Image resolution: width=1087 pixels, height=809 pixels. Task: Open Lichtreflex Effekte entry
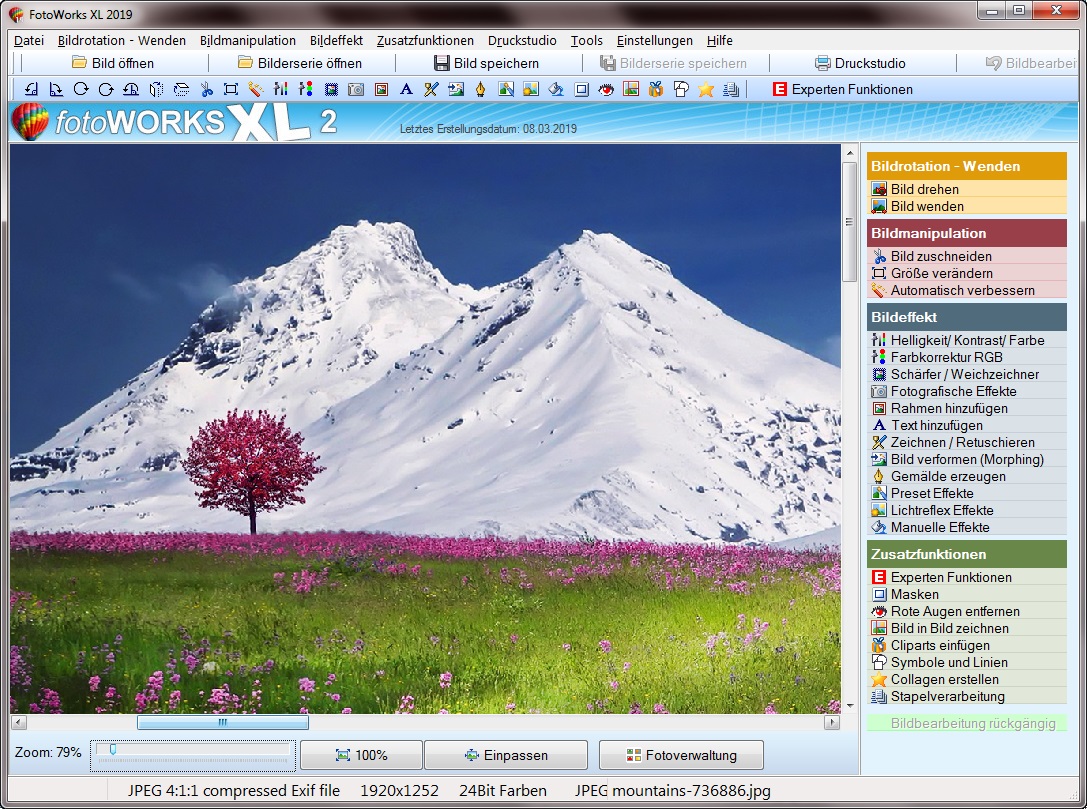point(967,510)
